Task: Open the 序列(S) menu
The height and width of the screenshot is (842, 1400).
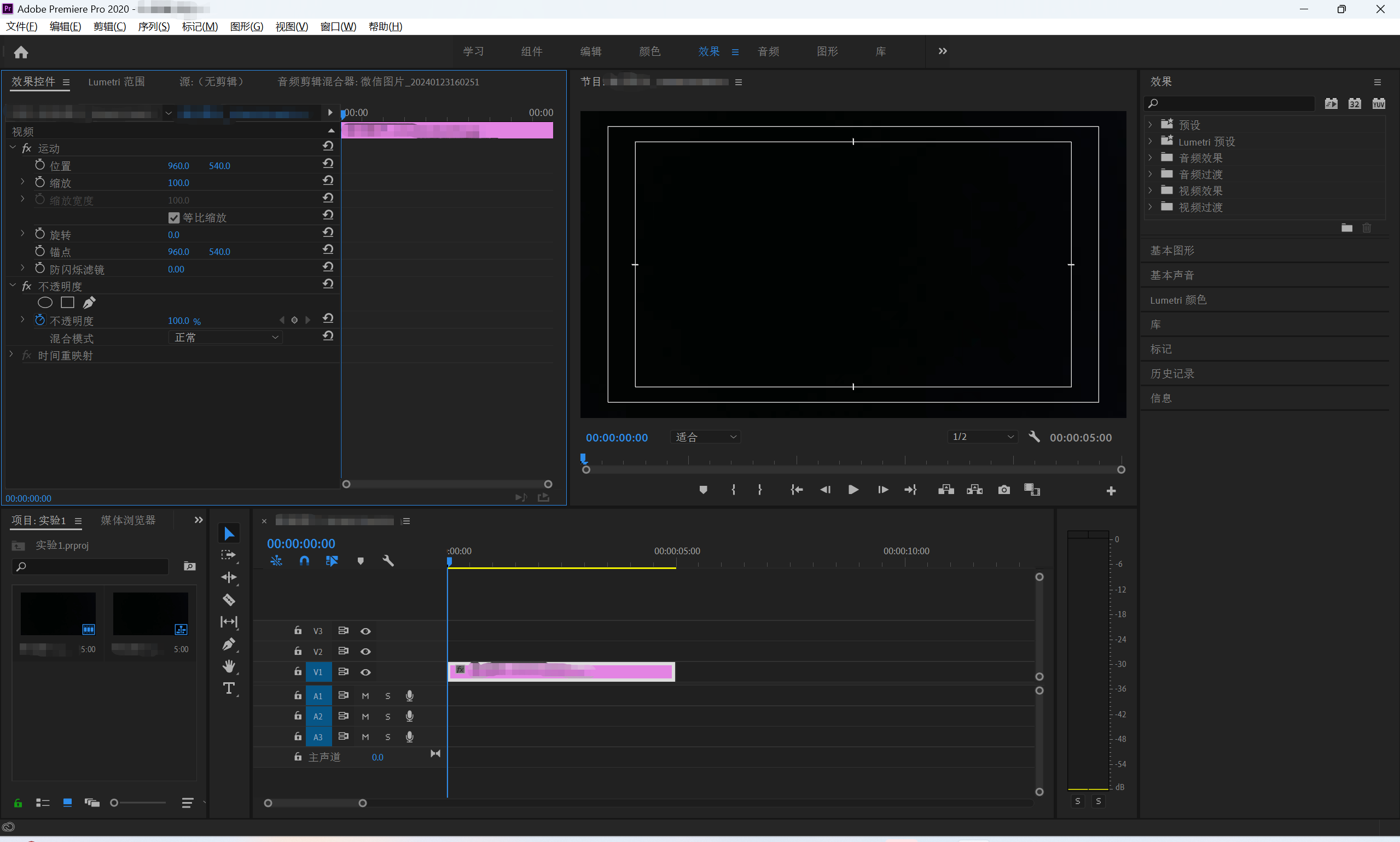Action: [x=154, y=27]
